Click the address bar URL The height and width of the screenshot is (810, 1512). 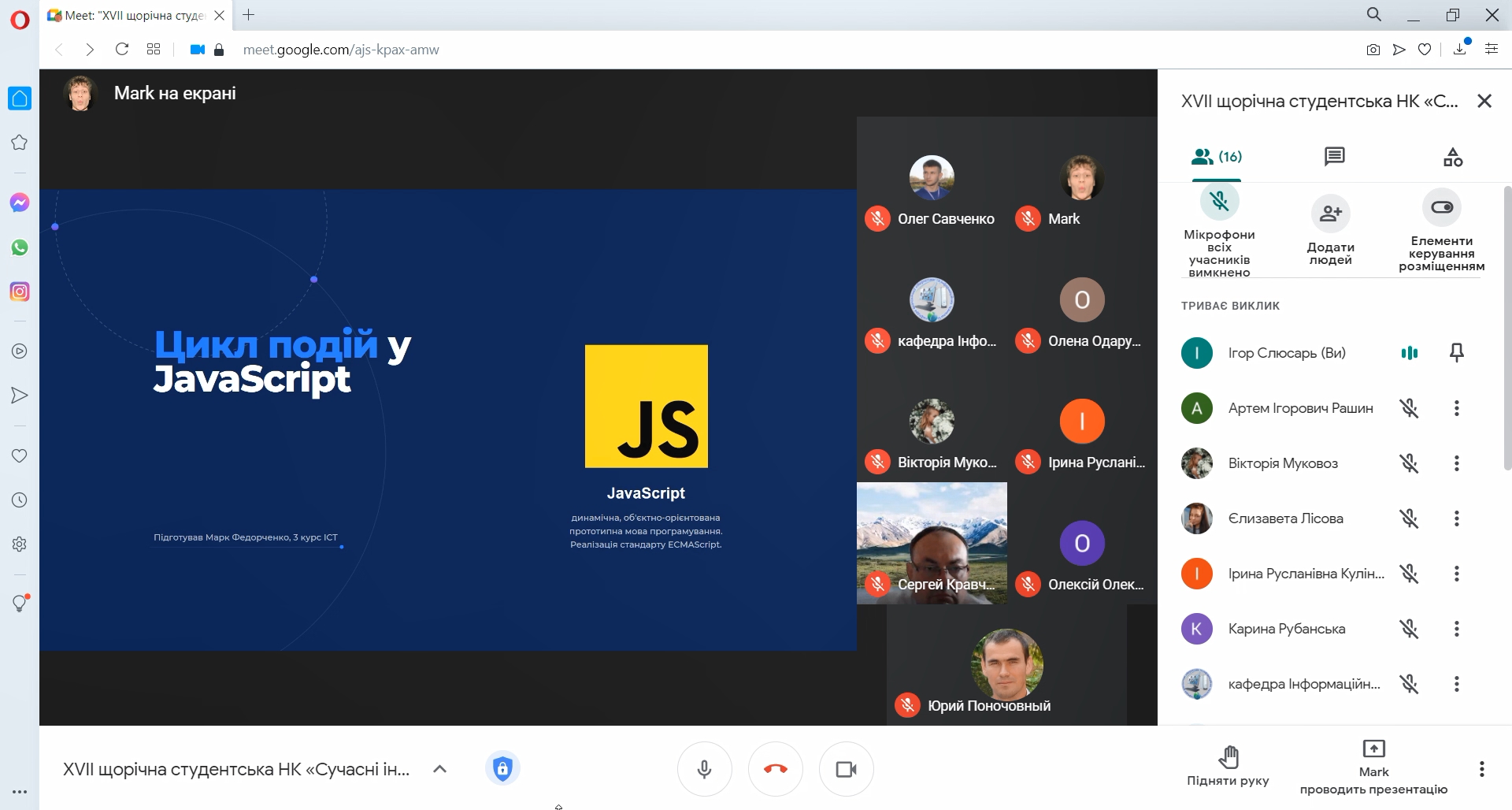[x=341, y=50]
